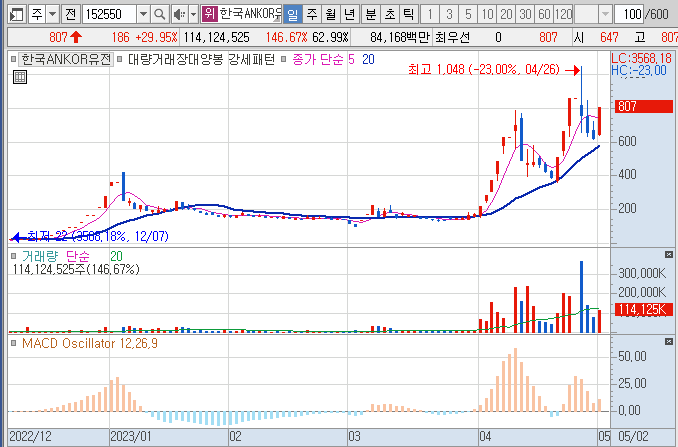Click the red 807 current price tag
This screenshot has height=447, width=678.
click(x=644, y=106)
